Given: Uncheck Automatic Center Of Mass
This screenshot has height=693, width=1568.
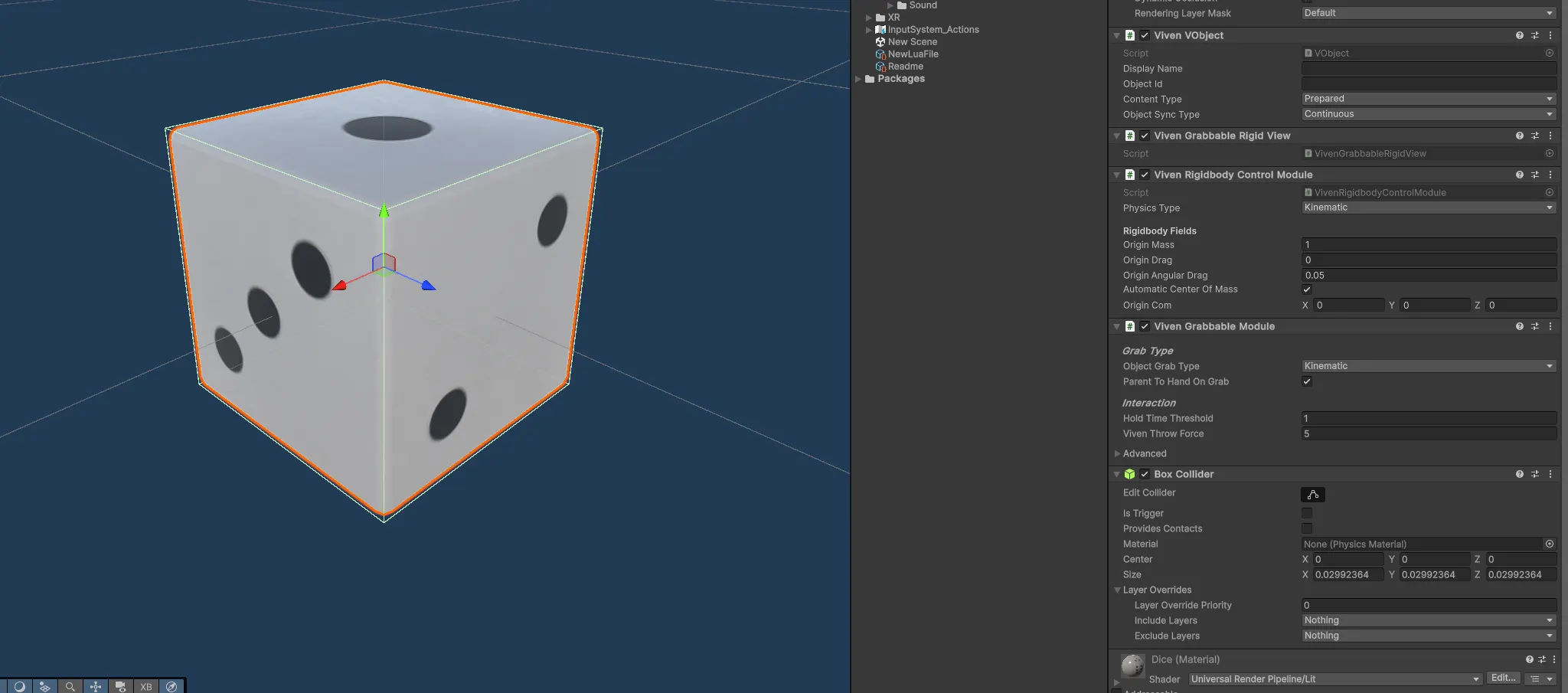Looking at the screenshot, I should (x=1307, y=289).
